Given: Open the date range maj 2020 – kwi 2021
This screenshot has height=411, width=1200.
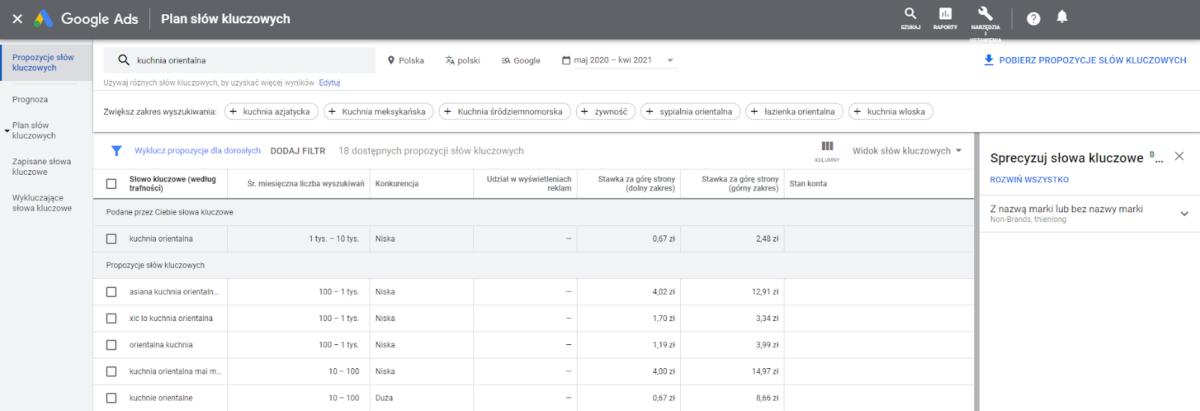Looking at the screenshot, I should [x=618, y=60].
